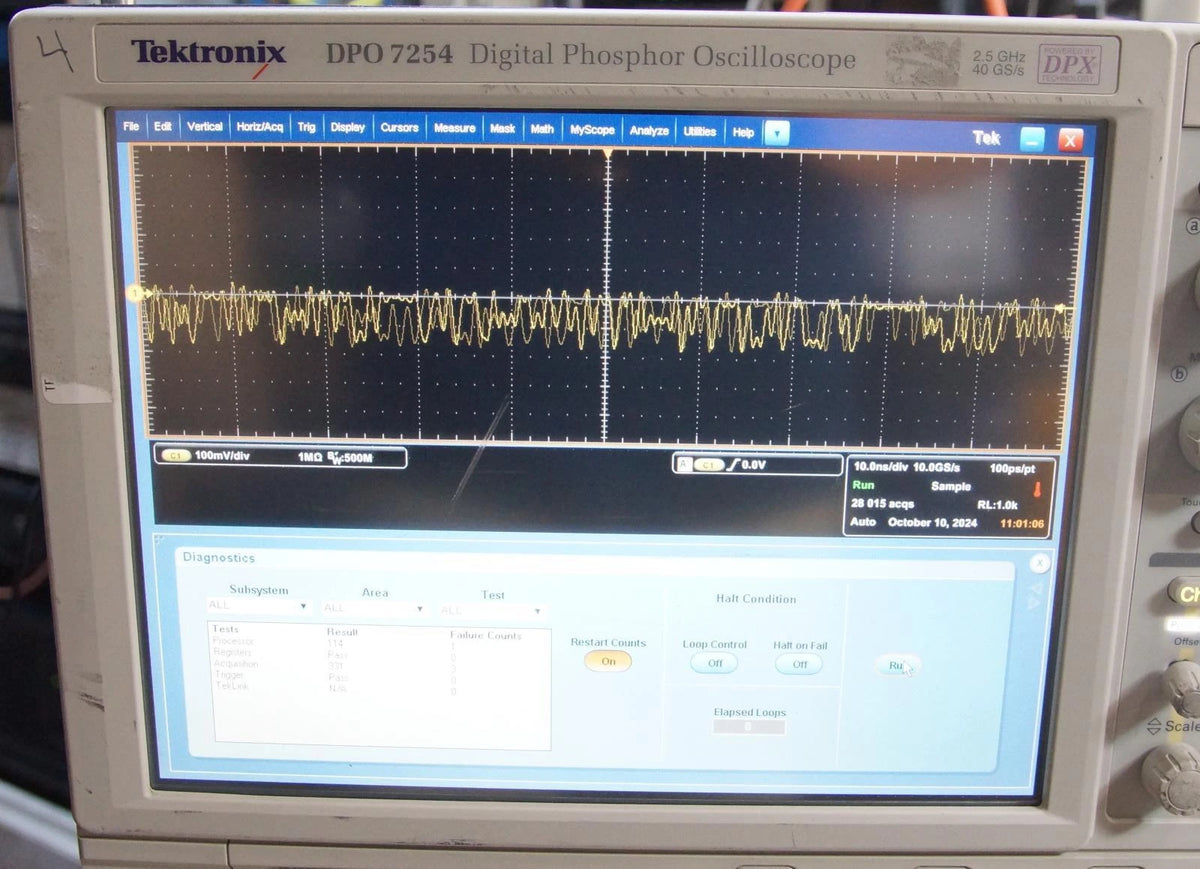This screenshot has height=869, width=1200.
Task: Click the 28 015 acqs counter
Action: (x=882, y=504)
